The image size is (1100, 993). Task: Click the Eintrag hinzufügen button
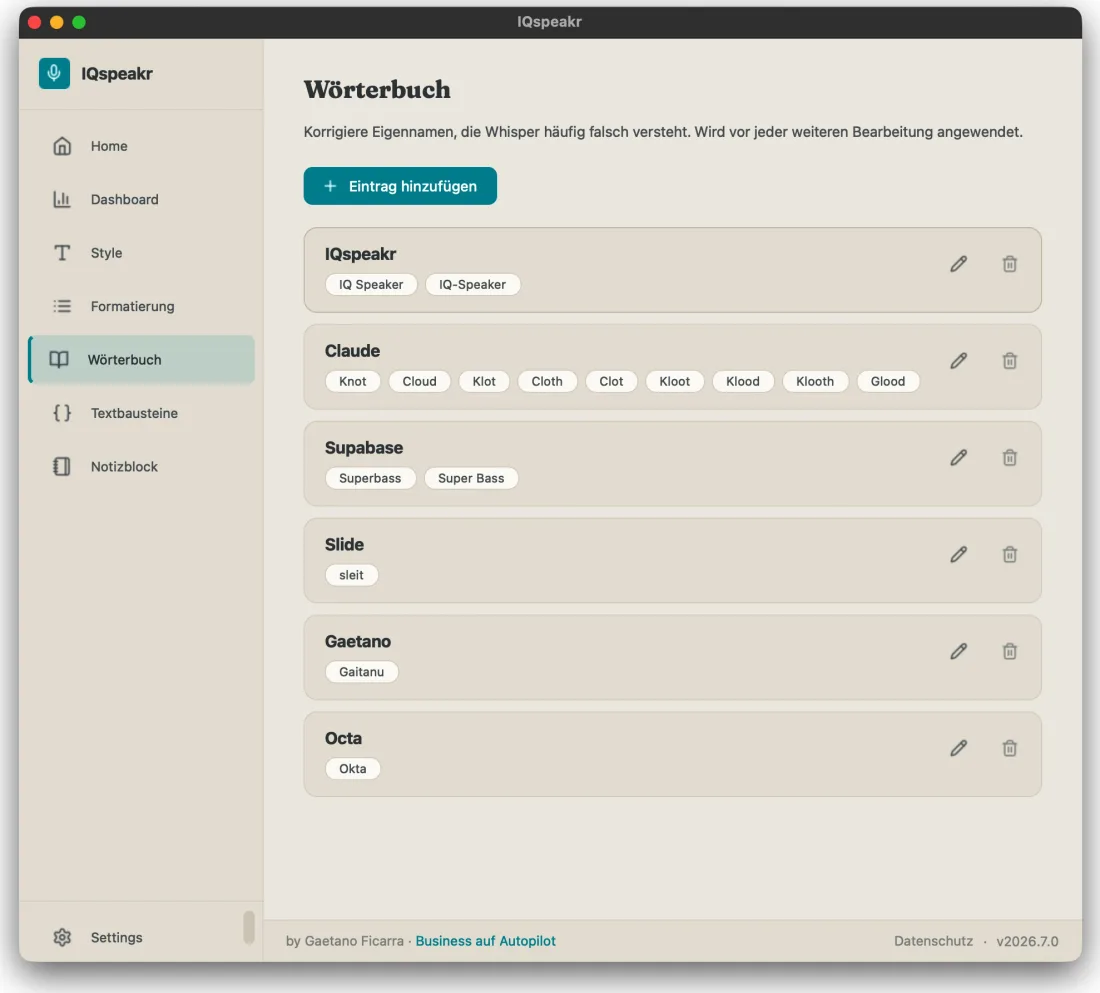[400, 186]
